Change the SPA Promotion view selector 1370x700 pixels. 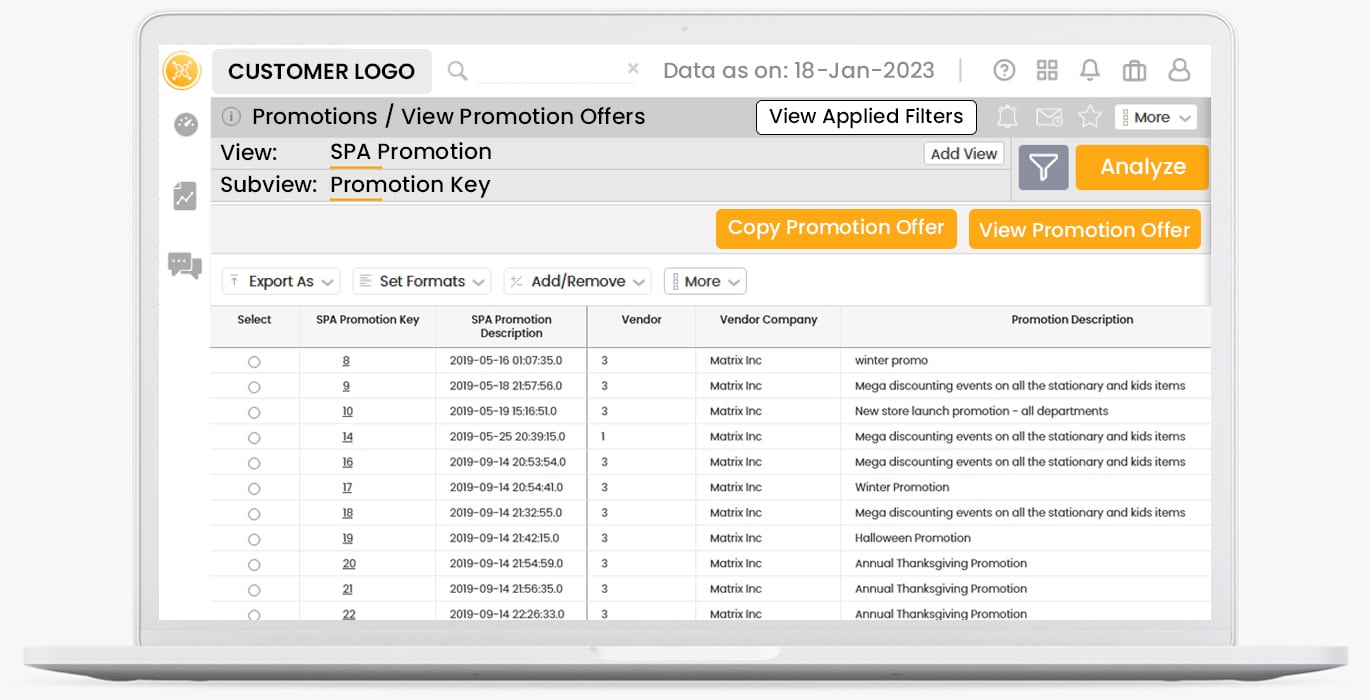pos(411,152)
